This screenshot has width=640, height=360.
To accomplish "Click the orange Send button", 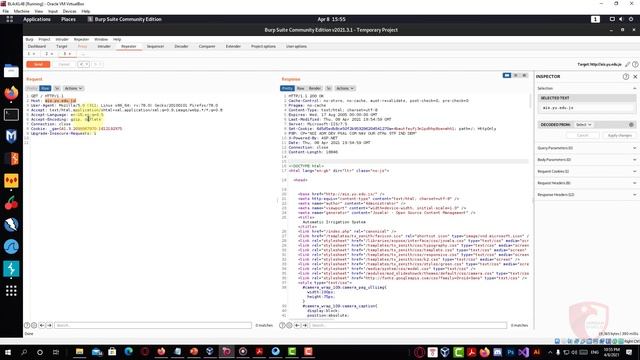I will 38,64.
